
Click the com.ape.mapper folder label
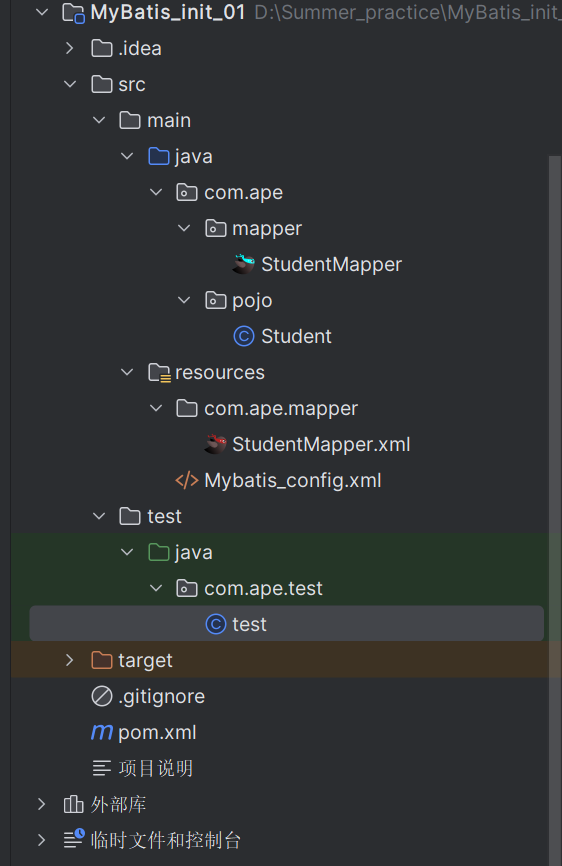(281, 409)
